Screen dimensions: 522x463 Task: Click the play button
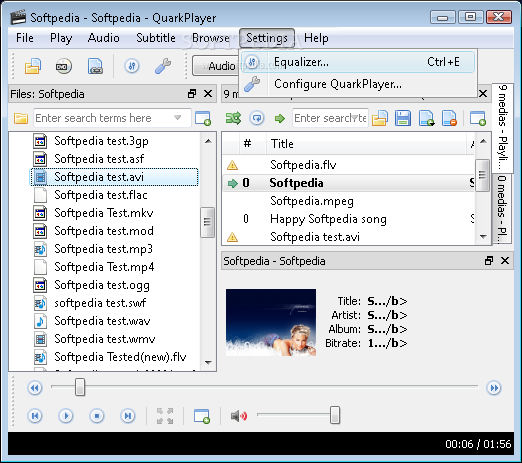66,416
